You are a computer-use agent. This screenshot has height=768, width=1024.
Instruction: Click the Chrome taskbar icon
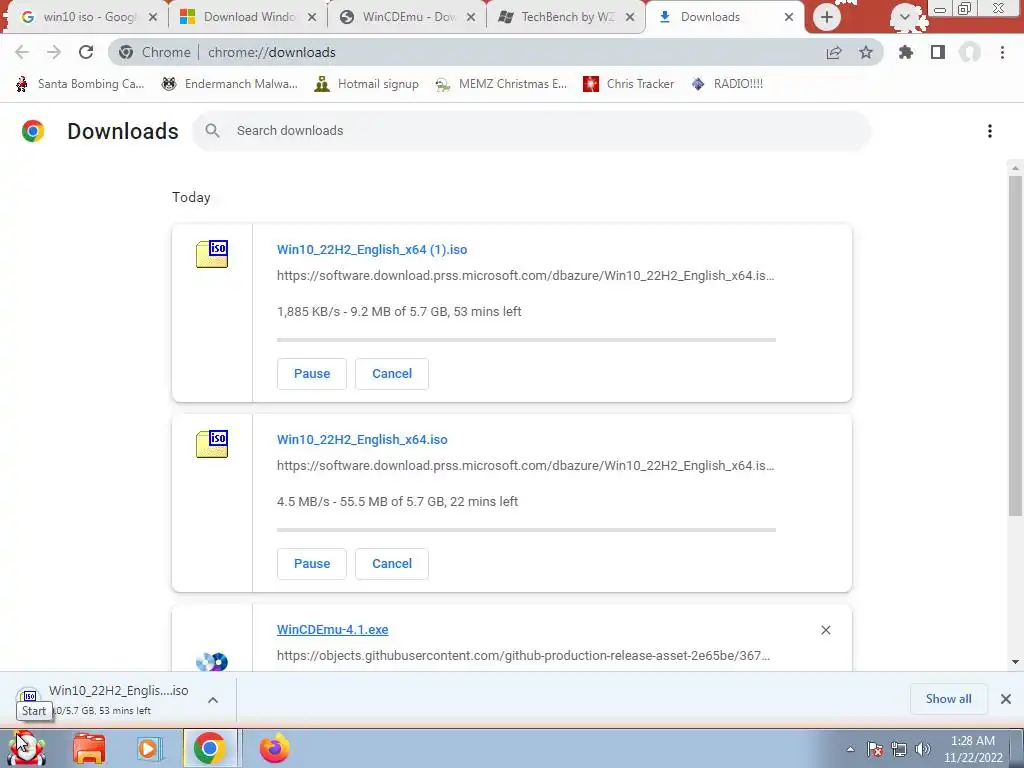tap(210, 748)
